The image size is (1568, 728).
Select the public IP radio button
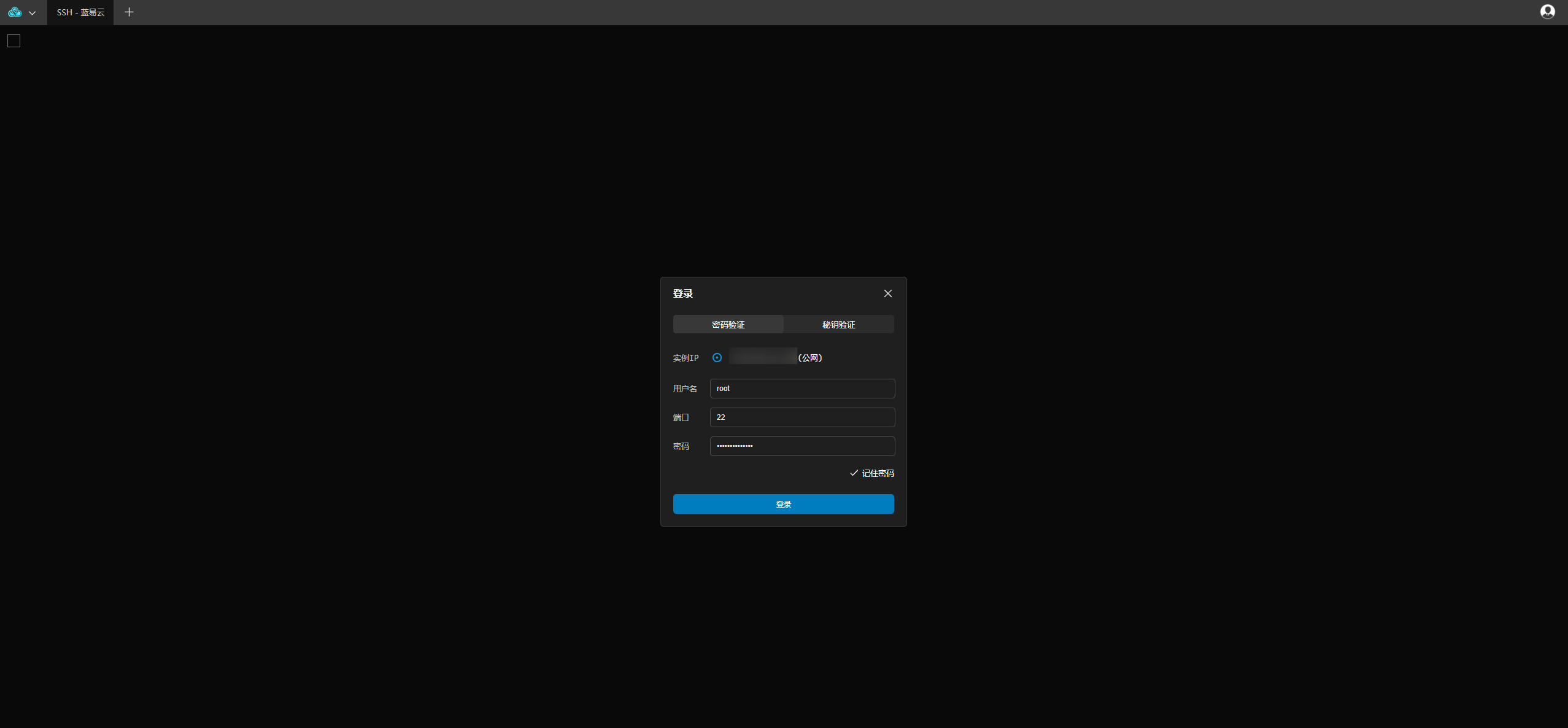point(717,357)
